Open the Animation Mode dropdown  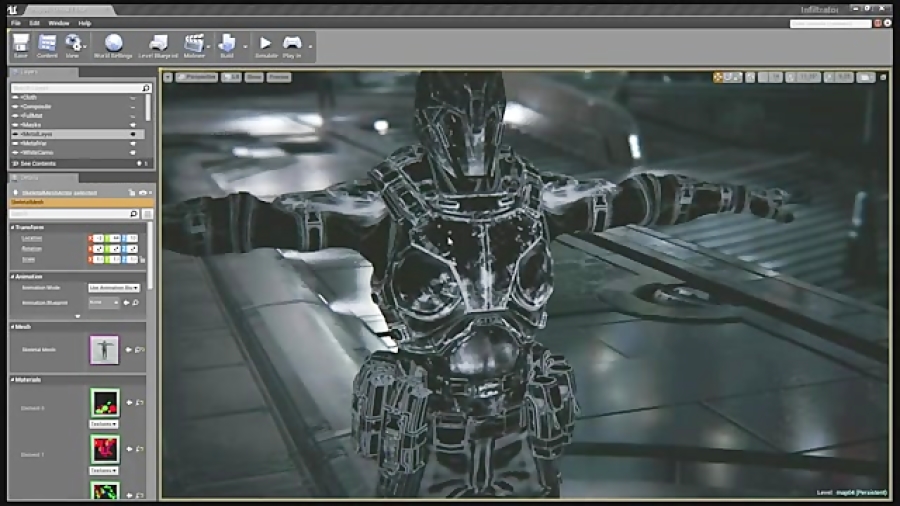(x=113, y=287)
